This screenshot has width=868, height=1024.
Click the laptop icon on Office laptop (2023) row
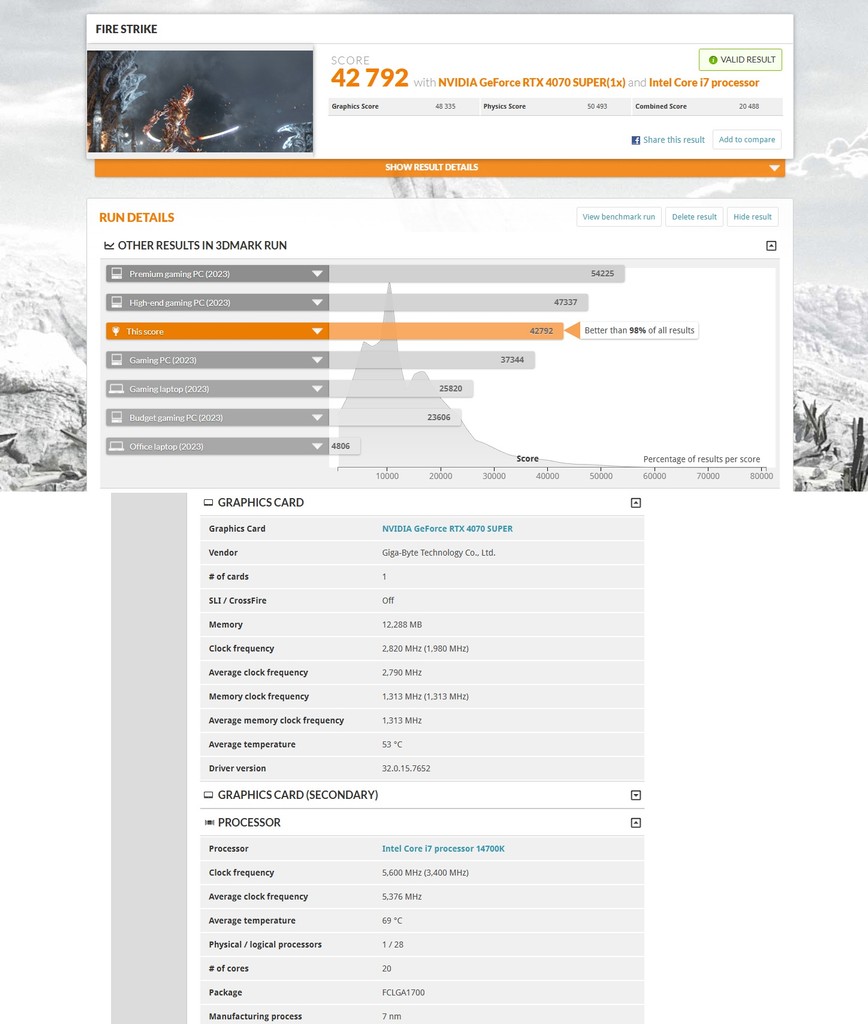116,446
